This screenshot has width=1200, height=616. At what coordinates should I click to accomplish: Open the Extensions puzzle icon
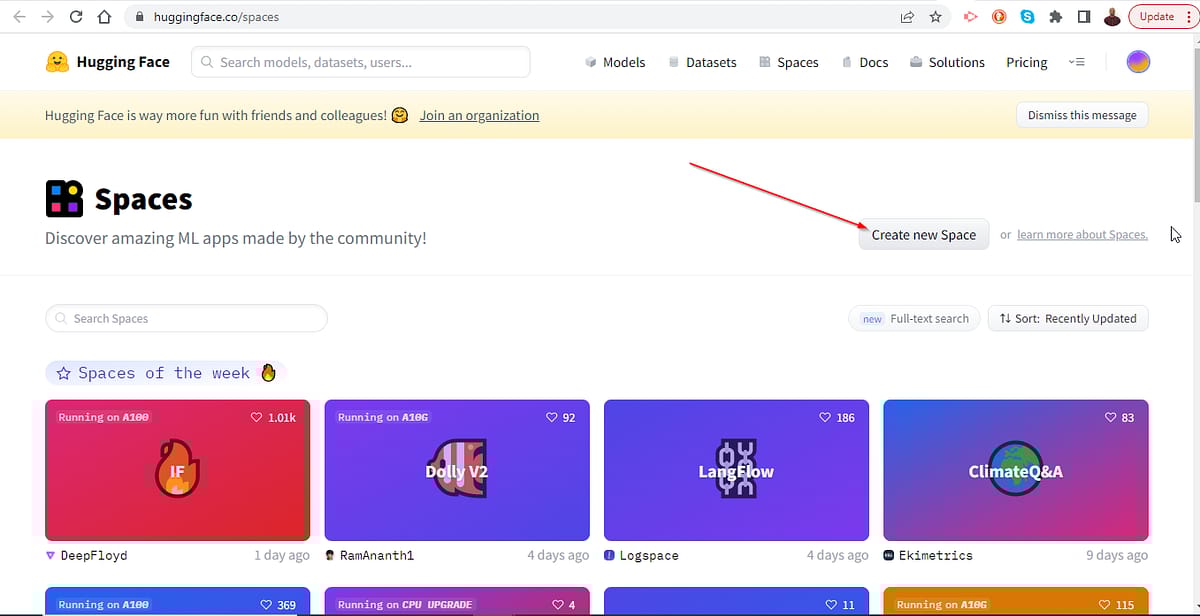[1056, 17]
